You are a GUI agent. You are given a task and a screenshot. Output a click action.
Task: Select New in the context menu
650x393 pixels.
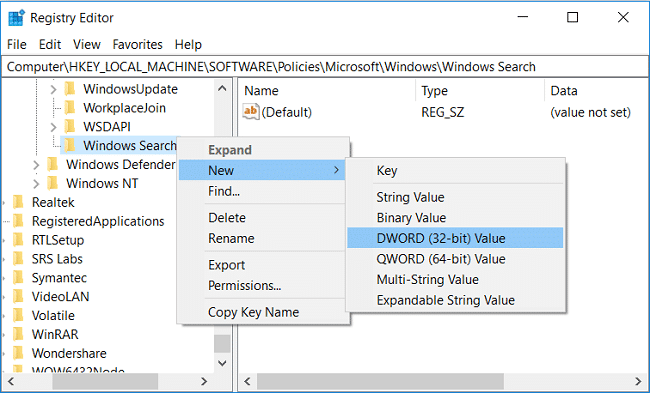click(x=262, y=170)
